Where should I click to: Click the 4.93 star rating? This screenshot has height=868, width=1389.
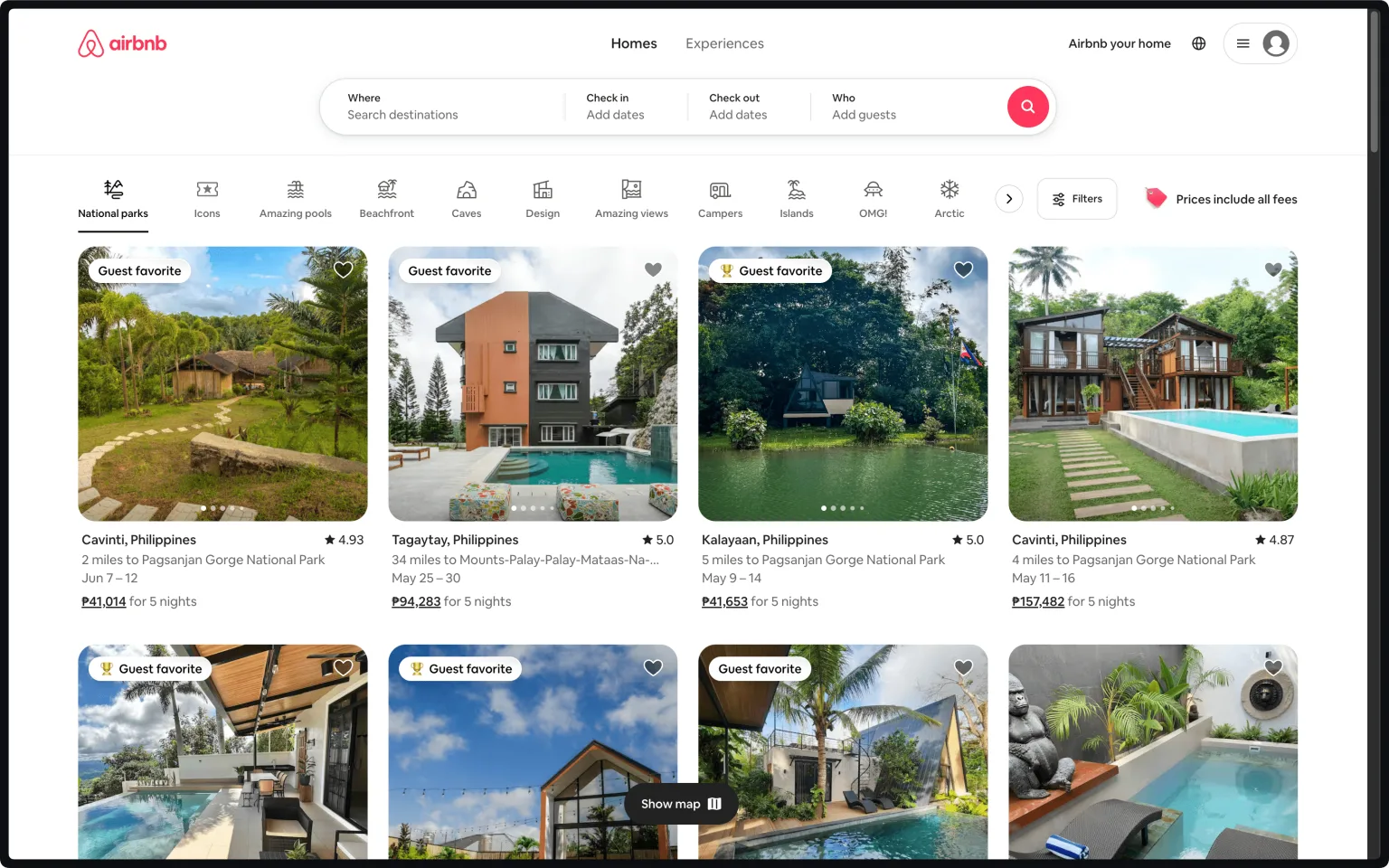(x=345, y=540)
